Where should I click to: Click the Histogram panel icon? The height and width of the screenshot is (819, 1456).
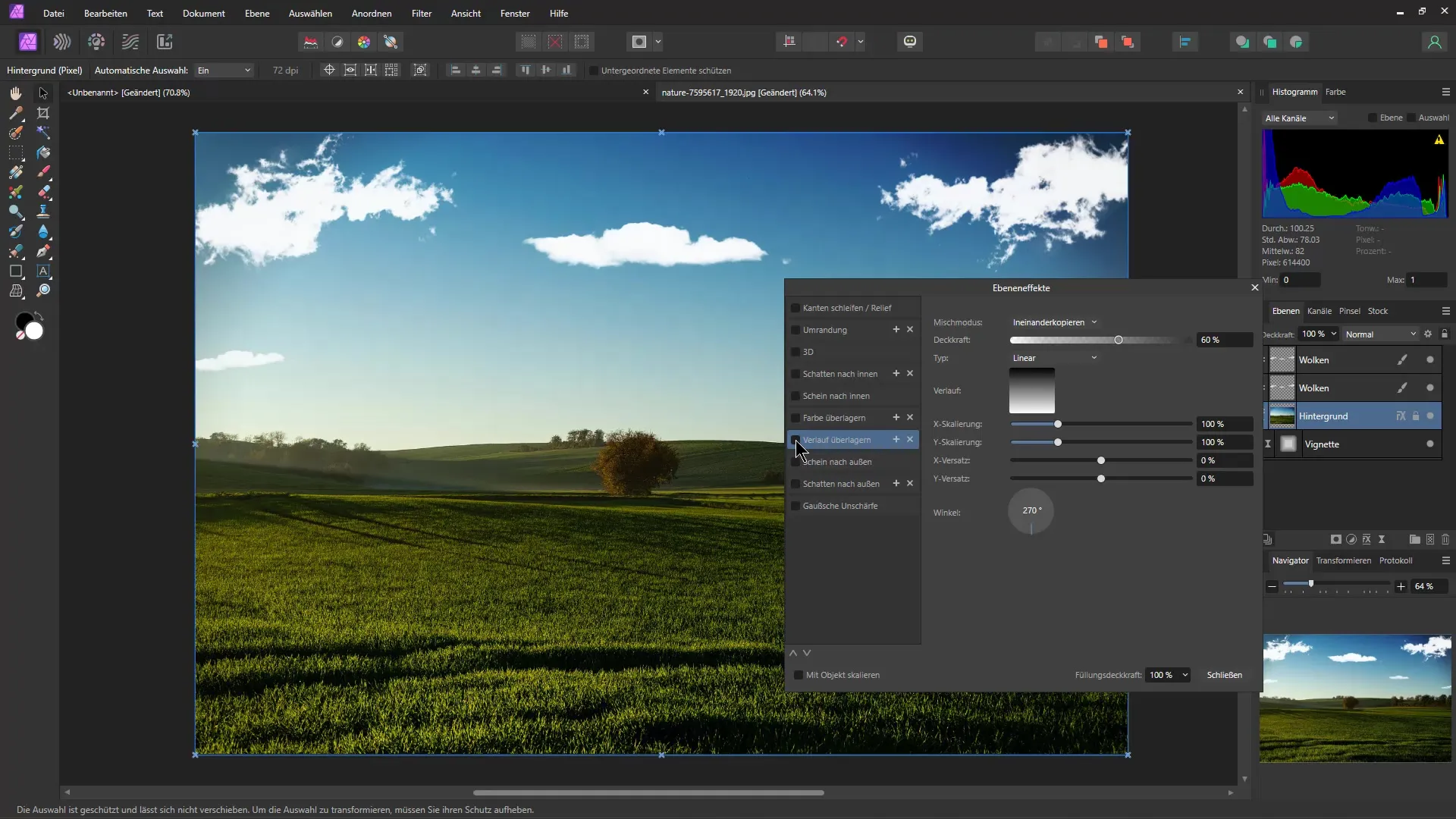(x=1295, y=91)
